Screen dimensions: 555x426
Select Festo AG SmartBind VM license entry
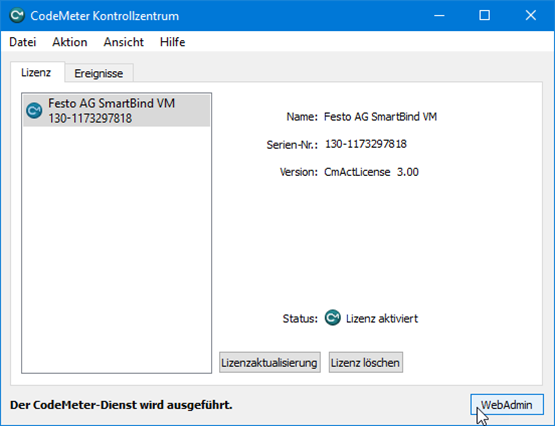click(x=116, y=111)
